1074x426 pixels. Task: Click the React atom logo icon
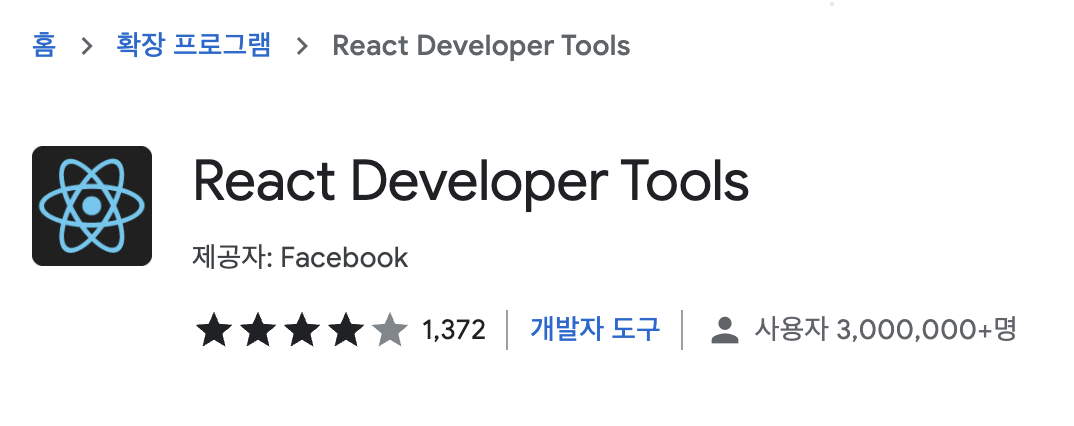(92, 205)
